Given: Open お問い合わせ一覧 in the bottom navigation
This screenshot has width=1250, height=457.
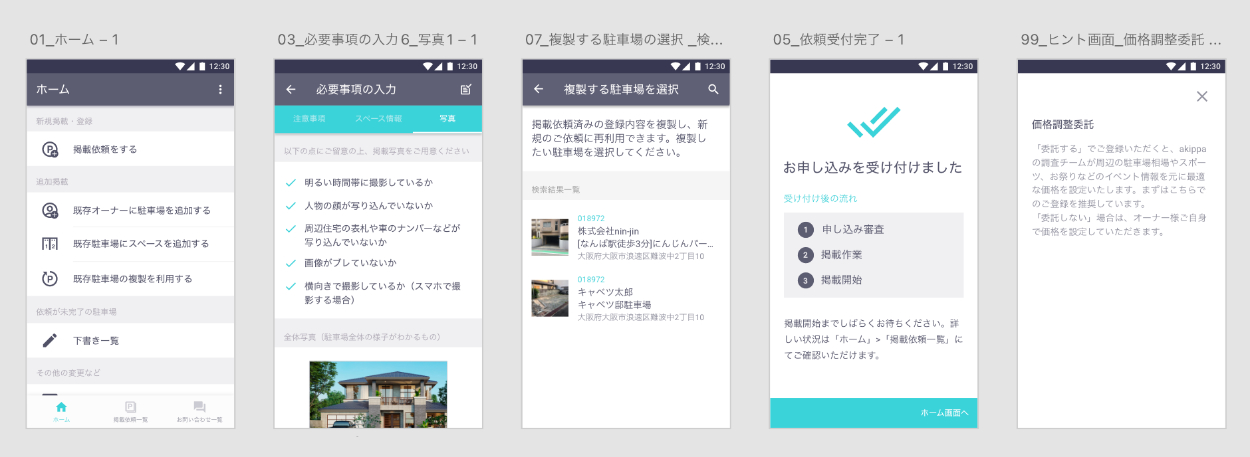Looking at the screenshot, I should coord(199,411).
